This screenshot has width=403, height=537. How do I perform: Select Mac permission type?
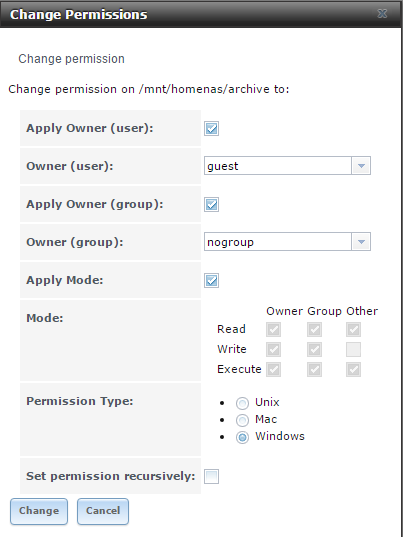coord(242,420)
